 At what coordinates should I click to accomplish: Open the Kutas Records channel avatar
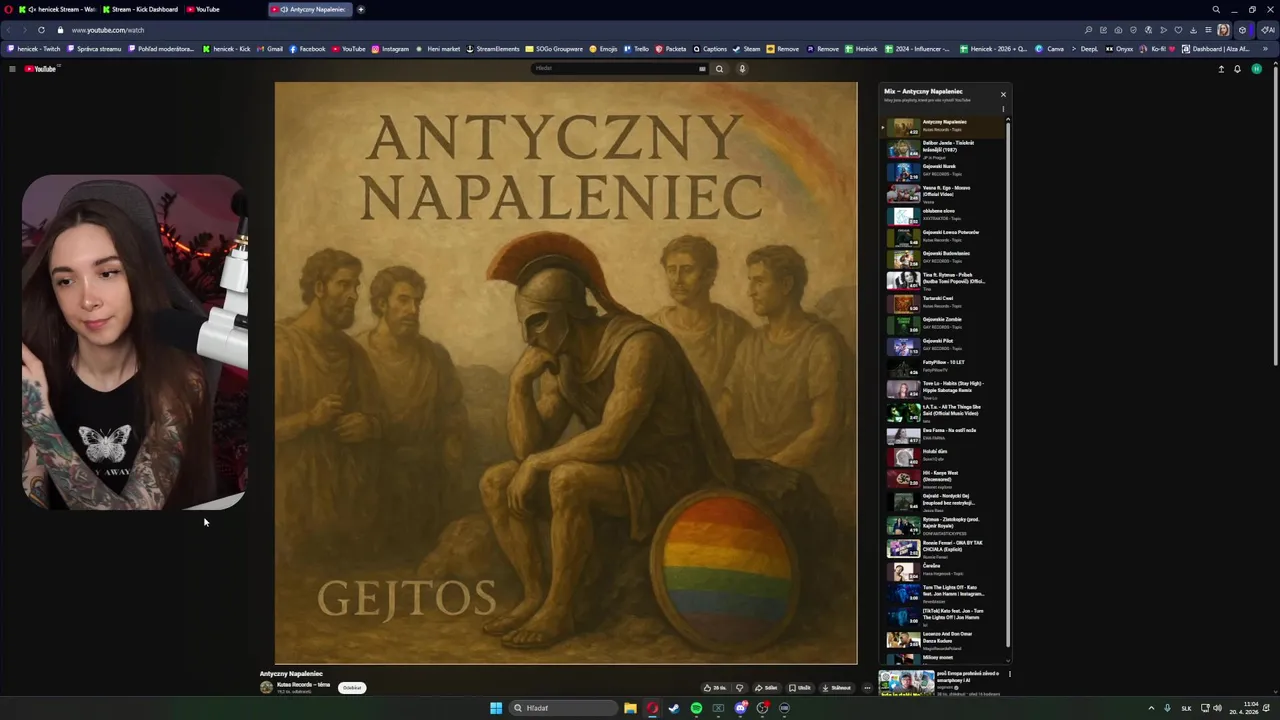pyautogui.click(x=266, y=687)
